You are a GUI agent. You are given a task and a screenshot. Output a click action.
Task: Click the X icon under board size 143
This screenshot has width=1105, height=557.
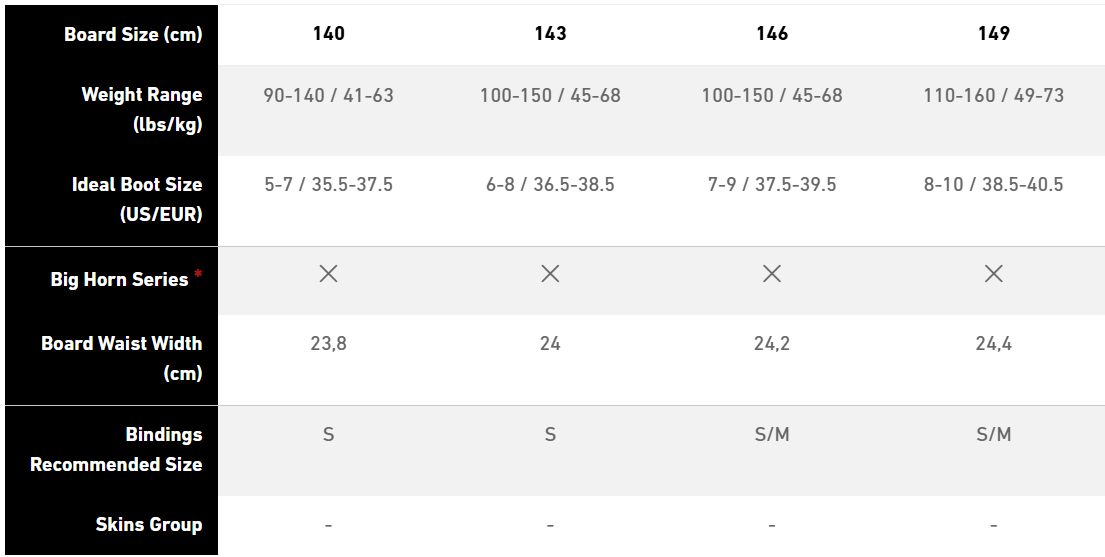tap(550, 274)
